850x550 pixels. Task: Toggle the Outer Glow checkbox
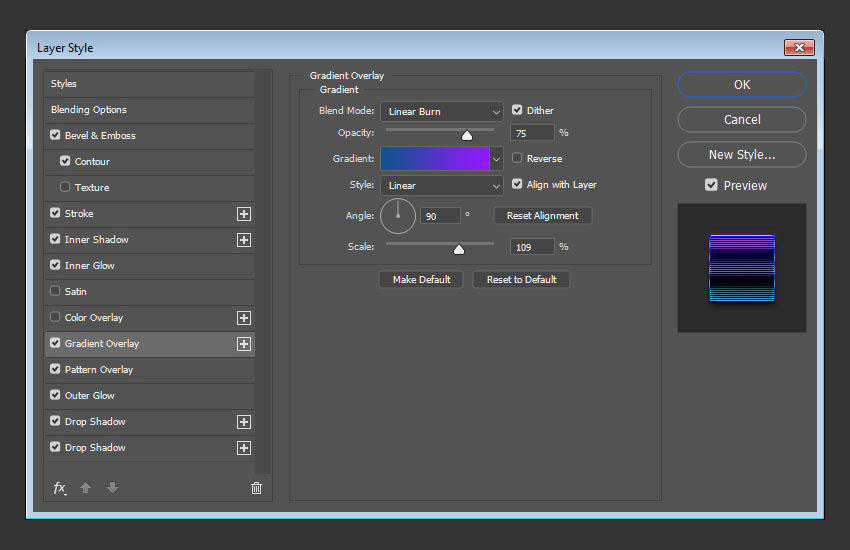pos(55,394)
